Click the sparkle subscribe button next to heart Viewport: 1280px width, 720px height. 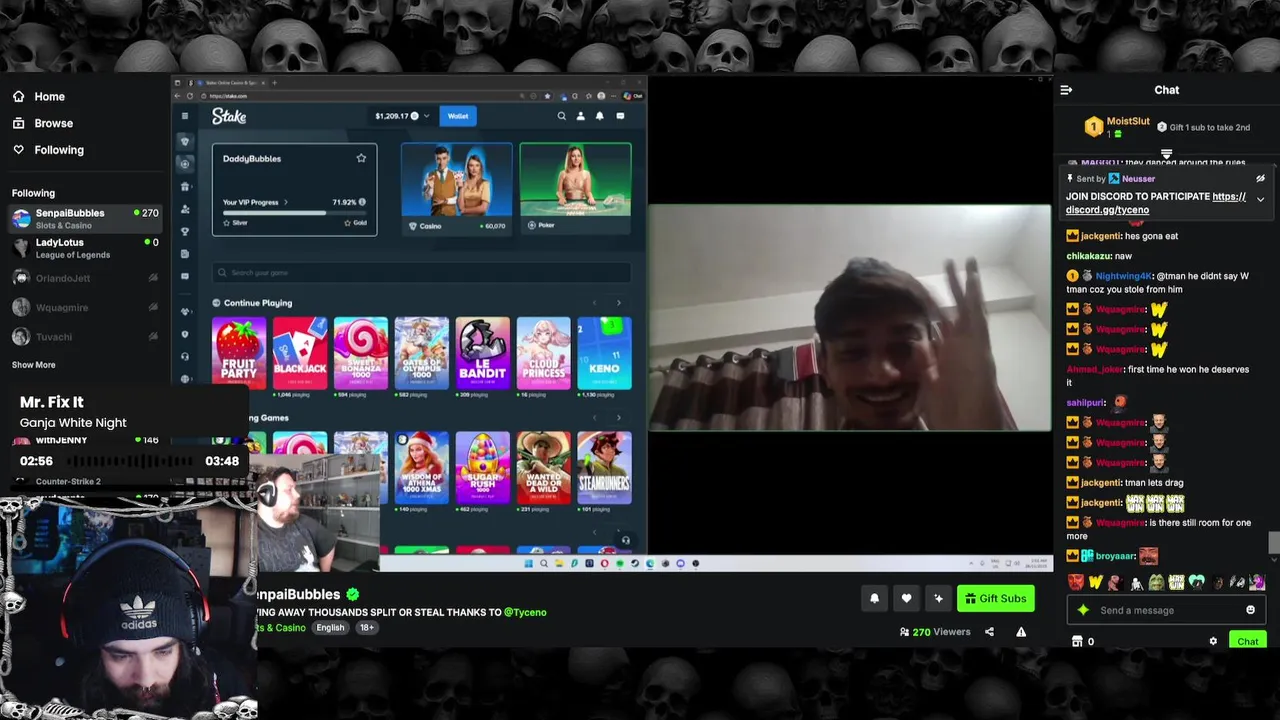(938, 598)
